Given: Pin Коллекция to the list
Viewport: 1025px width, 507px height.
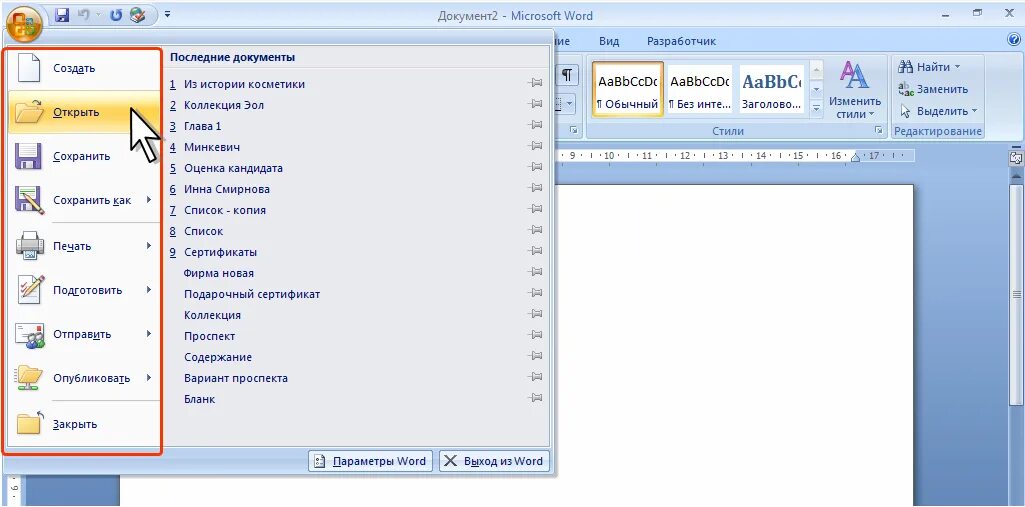Looking at the screenshot, I should [535, 314].
